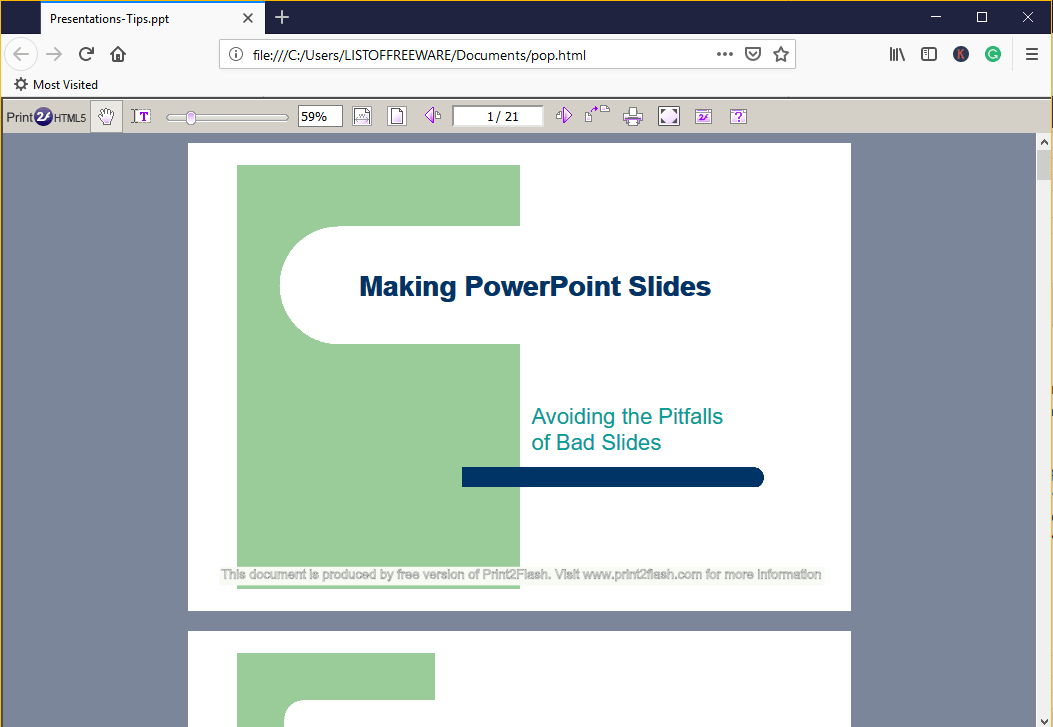
Task: Select the text selection tool
Action: click(141, 117)
